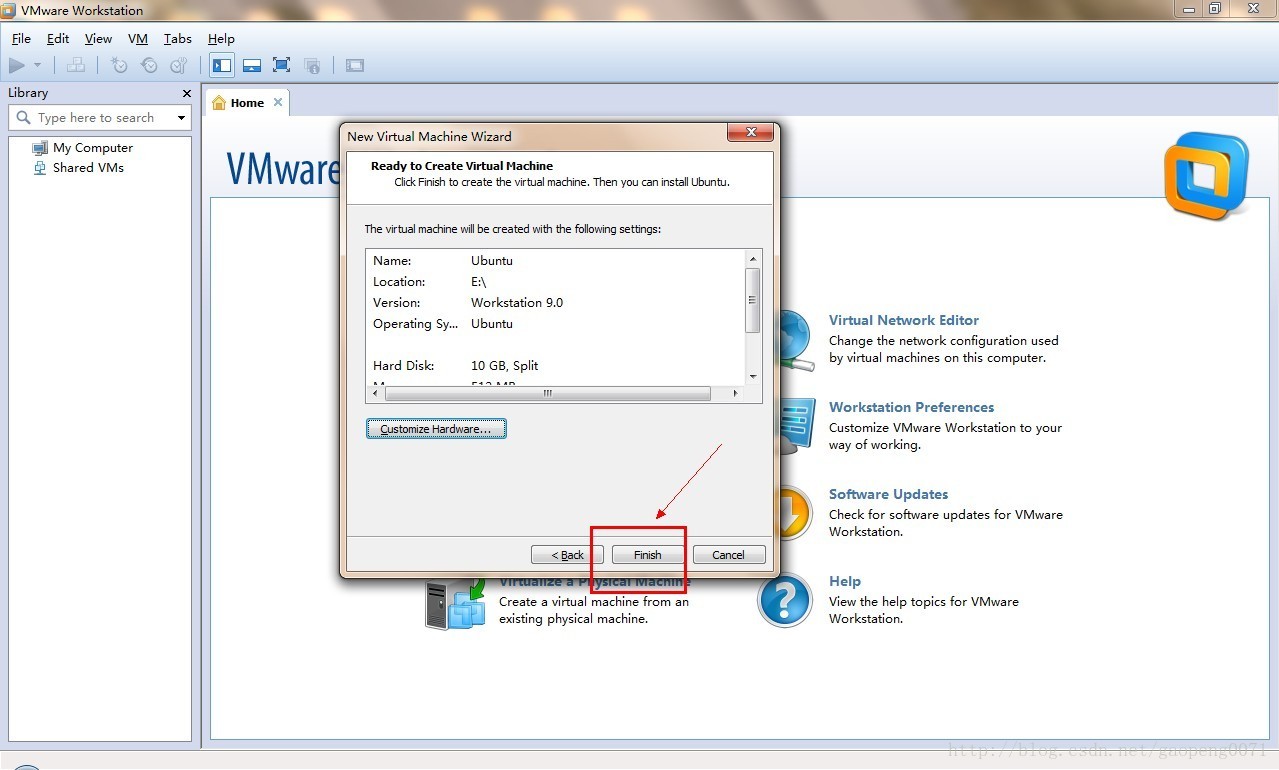Open the Help link on Home page

click(x=845, y=581)
